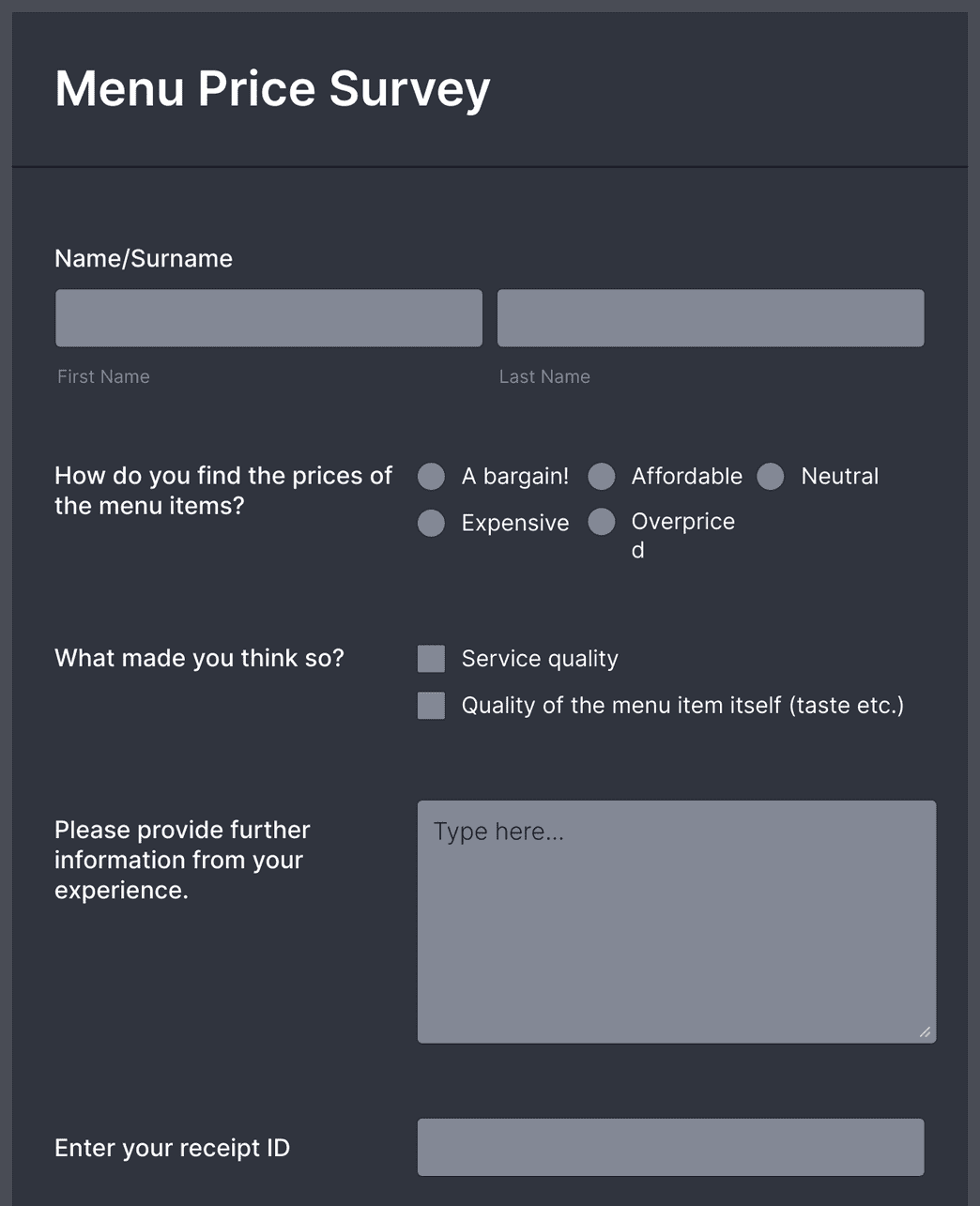Choose the "Neutral" option

click(x=770, y=477)
